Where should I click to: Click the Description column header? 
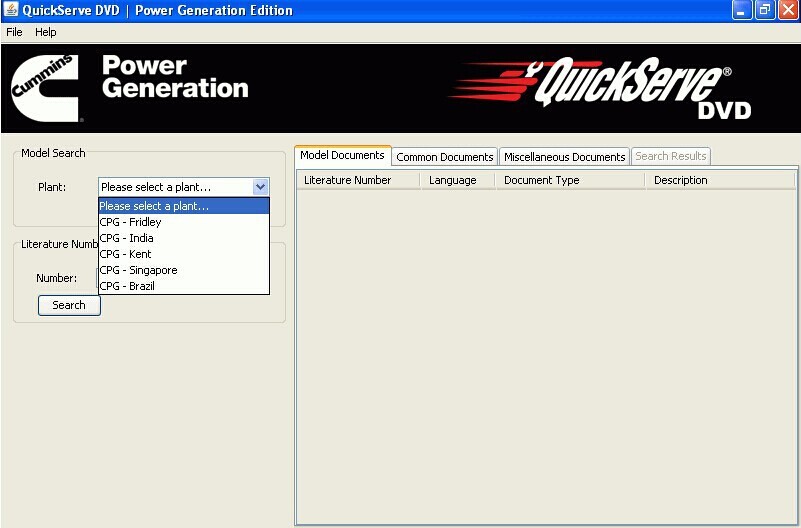click(x=720, y=180)
